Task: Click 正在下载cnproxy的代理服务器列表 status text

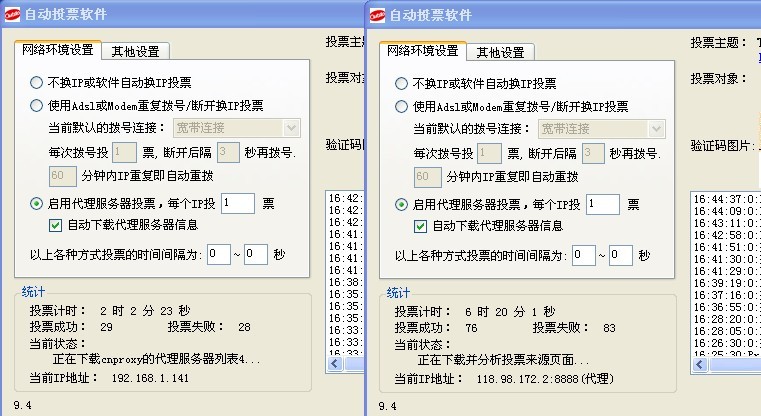Action: pos(156,360)
